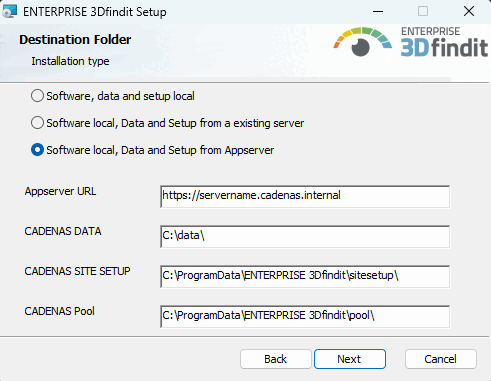This screenshot has height=381, width=491.
Task: Click the "Installation type" subtitle
Action: pos(70,61)
